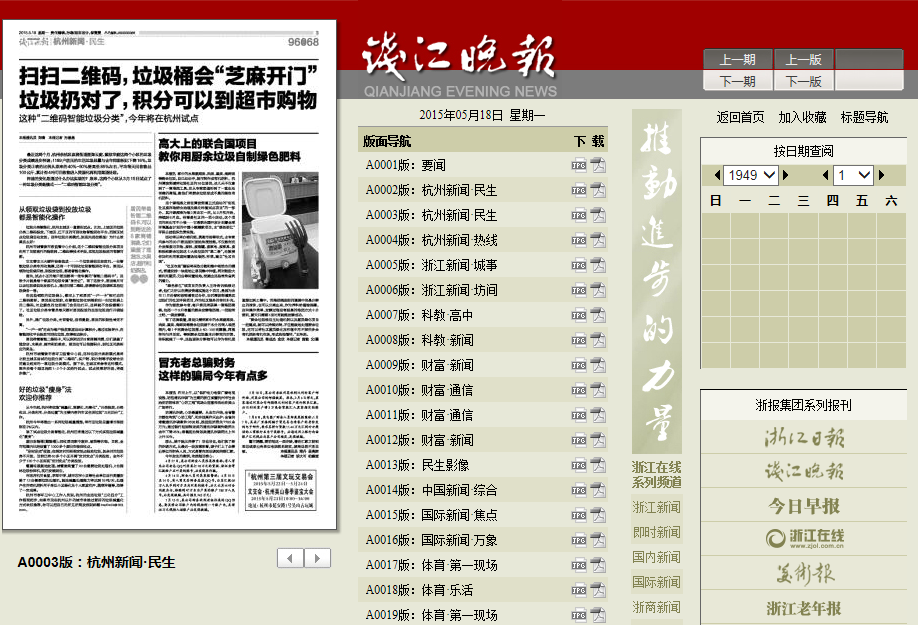The image size is (918, 625).
Task: Open A0007版：科教·高中 page
Action: point(419,315)
